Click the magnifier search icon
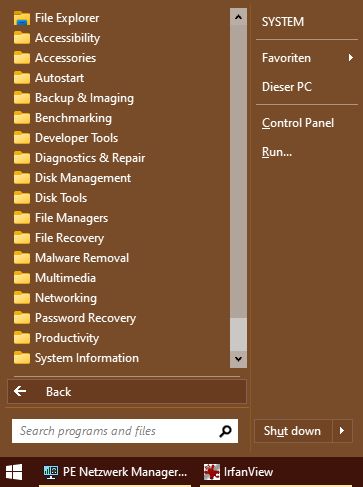The image size is (363, 487). 225,431
